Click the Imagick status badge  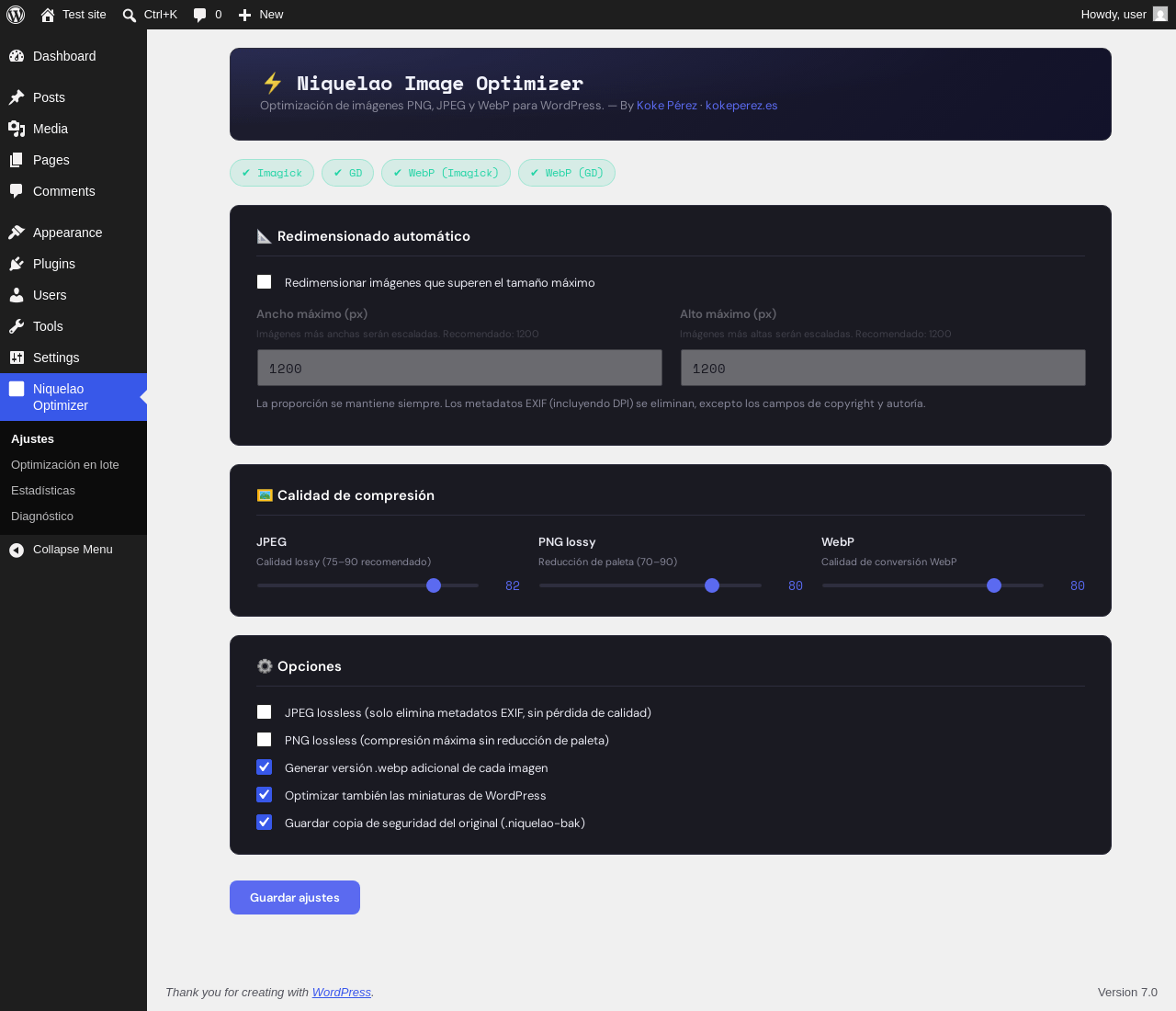[x=272, y=173]
